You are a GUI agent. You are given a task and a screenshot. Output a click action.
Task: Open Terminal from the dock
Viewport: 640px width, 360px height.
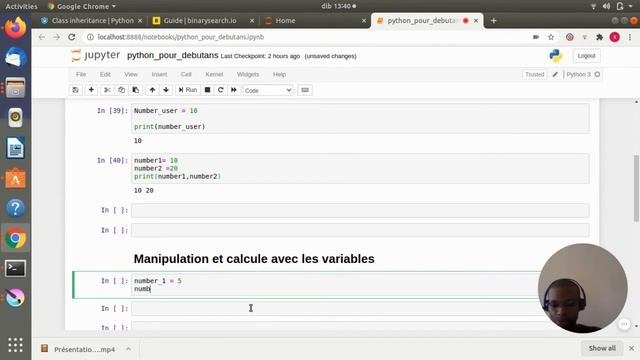coord(15,268)
